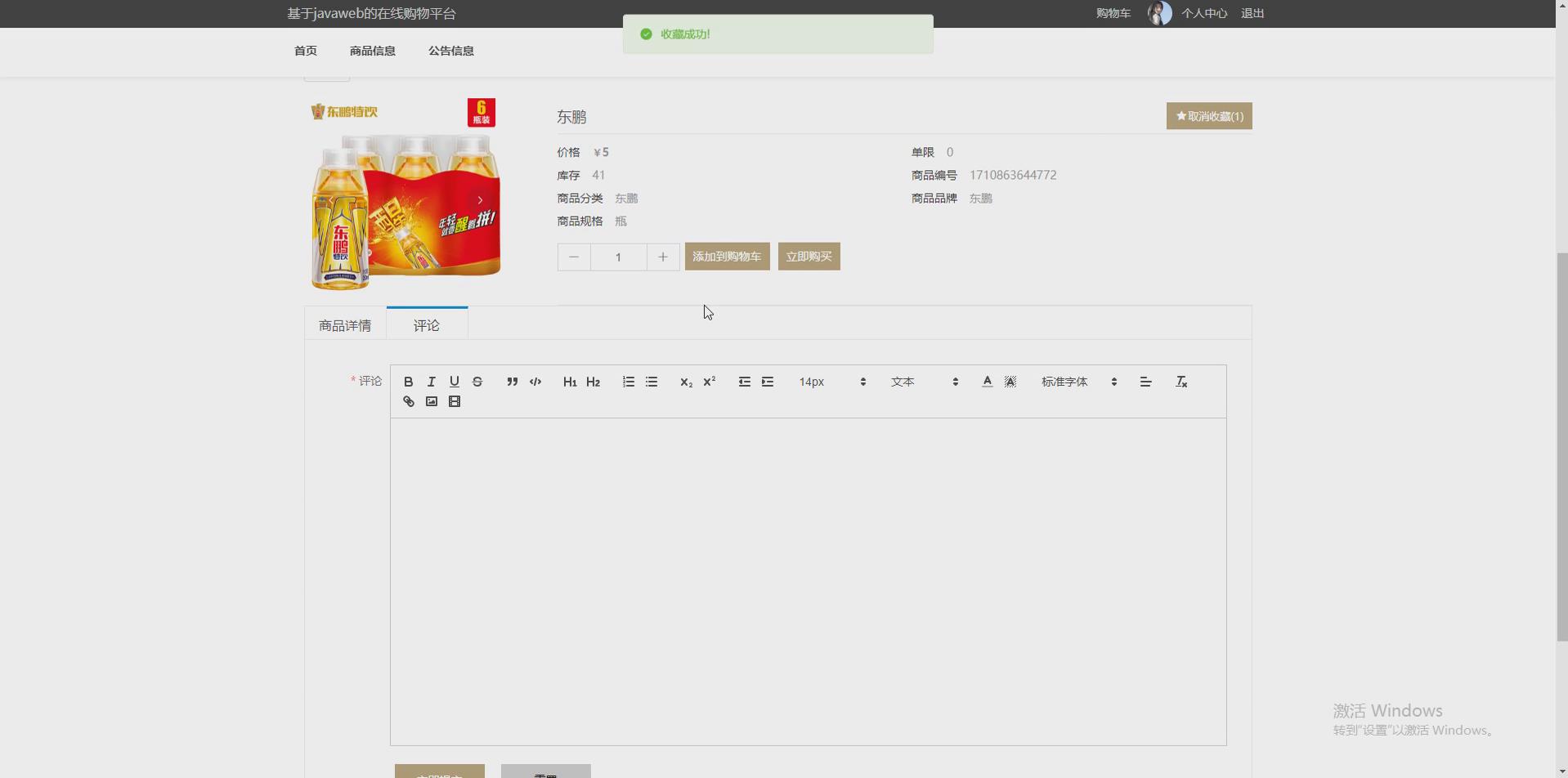
Task: Open 首页 in navigation menu
Action: click(306, 51)
